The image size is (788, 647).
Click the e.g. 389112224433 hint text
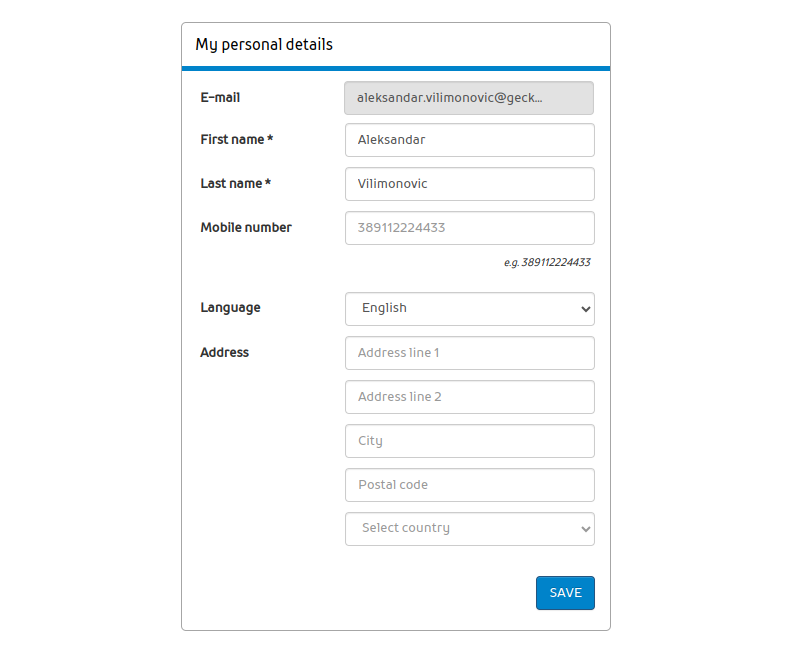click(547, 263)
